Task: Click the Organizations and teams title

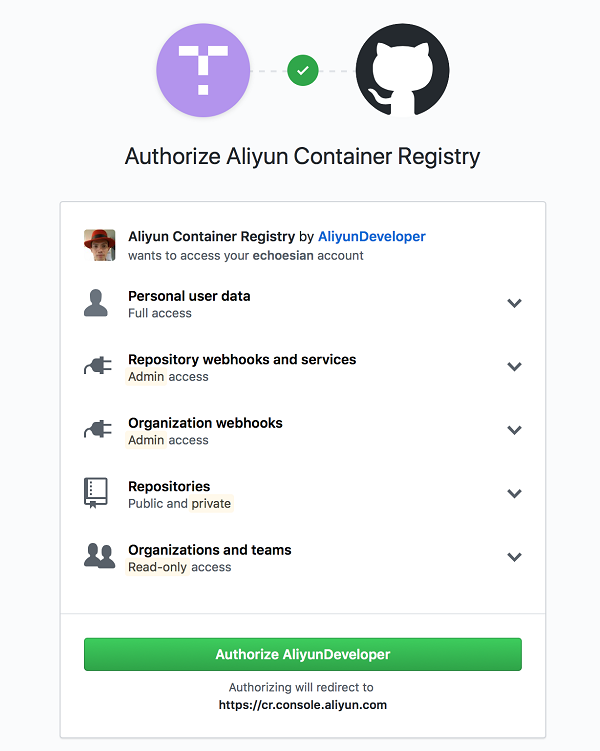Action: coord(209,550)
